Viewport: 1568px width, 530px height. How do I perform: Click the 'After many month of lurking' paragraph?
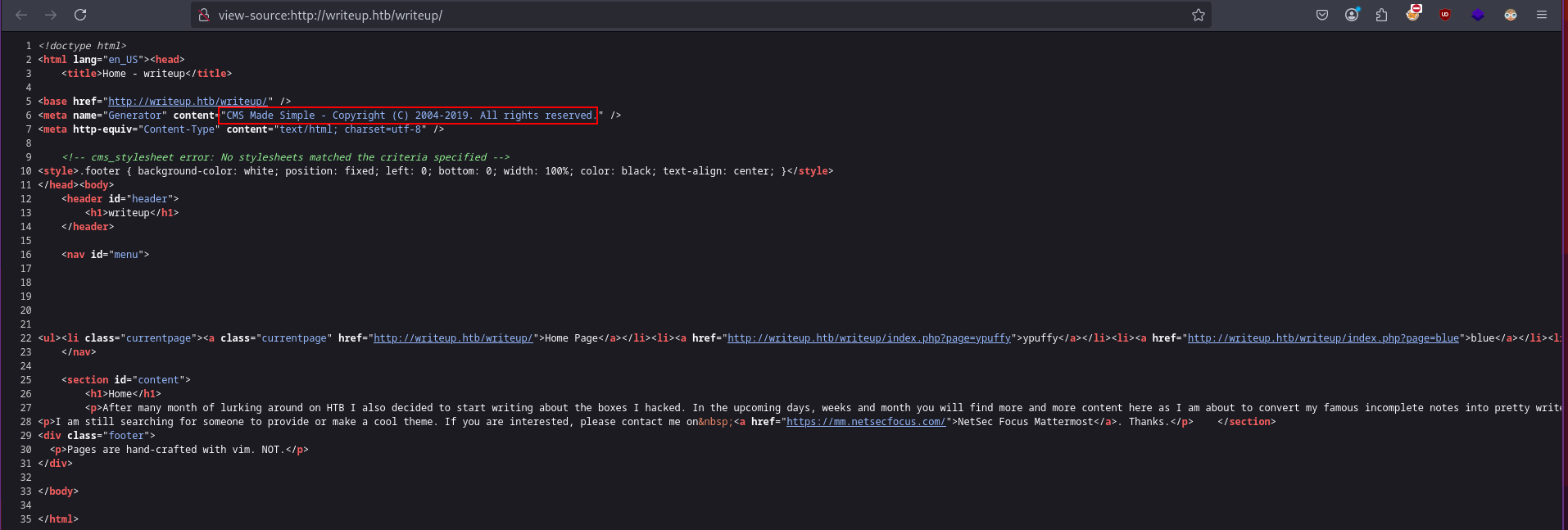pos(823,408)
